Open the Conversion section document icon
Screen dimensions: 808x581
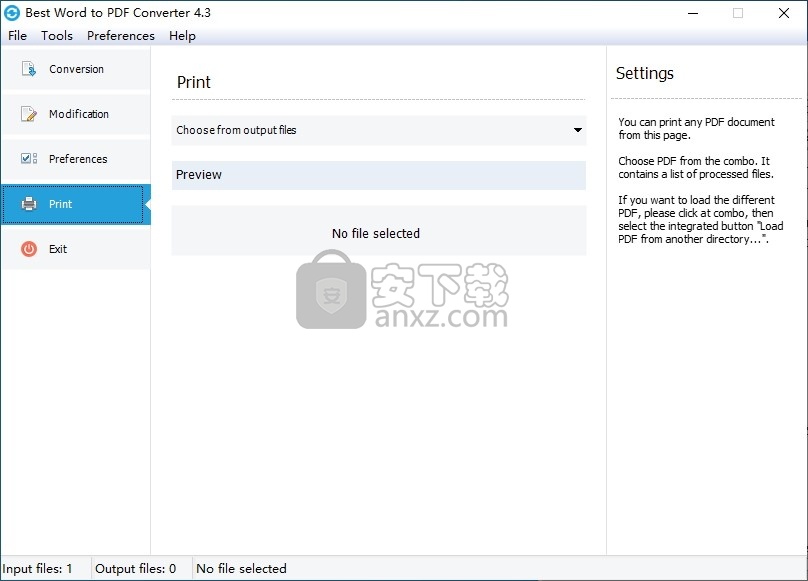pyautogui.click(x=29, y=69)
